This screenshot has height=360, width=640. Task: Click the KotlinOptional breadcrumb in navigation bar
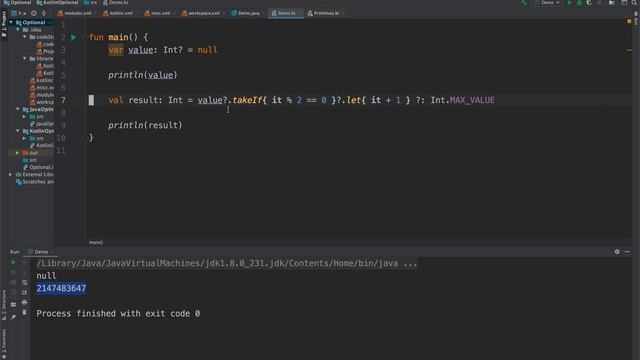[x=58, y=2]
